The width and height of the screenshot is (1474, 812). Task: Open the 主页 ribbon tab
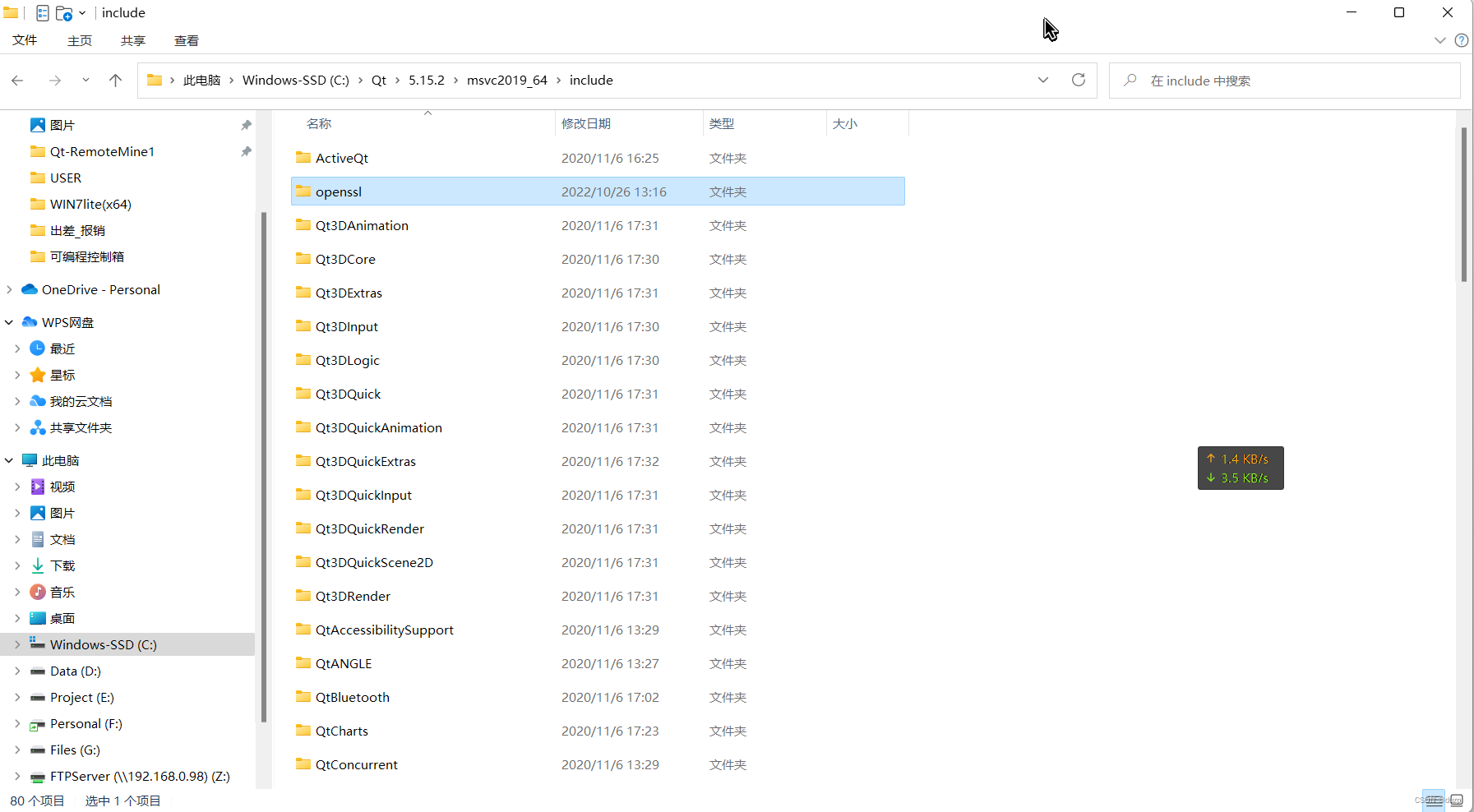coord(80,40)
